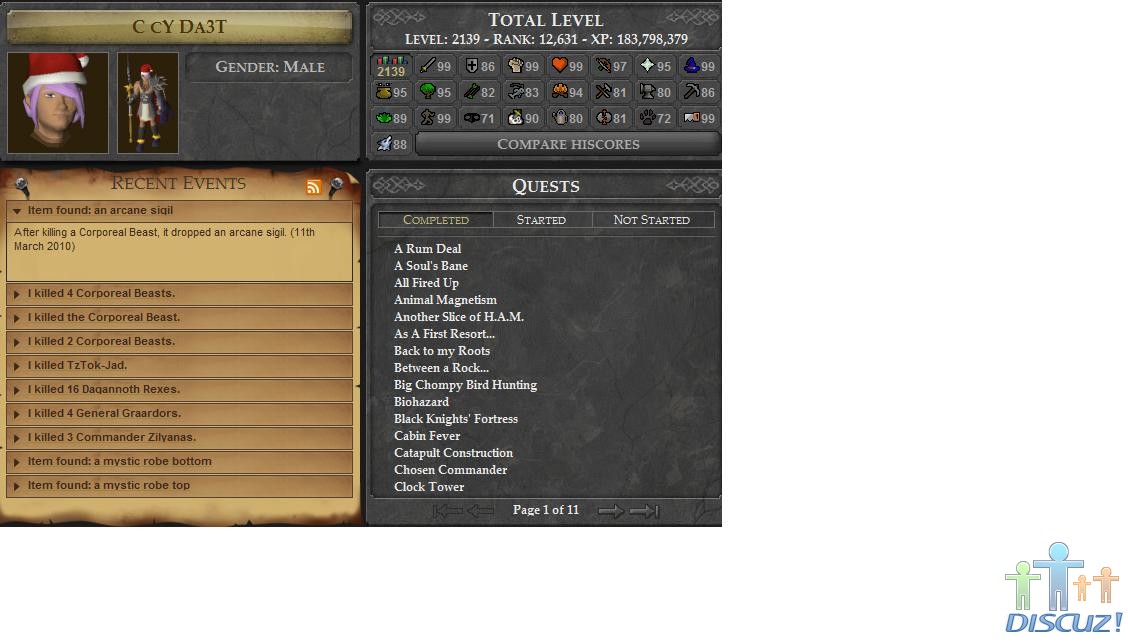Switch to the Not Started quests tab
Screen dimensions: 1128x642
point(652,220)
